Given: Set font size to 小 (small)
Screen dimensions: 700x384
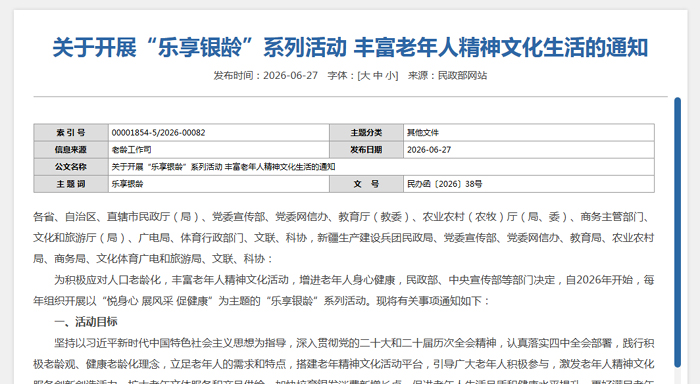Looking at the screenshot, I should (x=391, y=75).
